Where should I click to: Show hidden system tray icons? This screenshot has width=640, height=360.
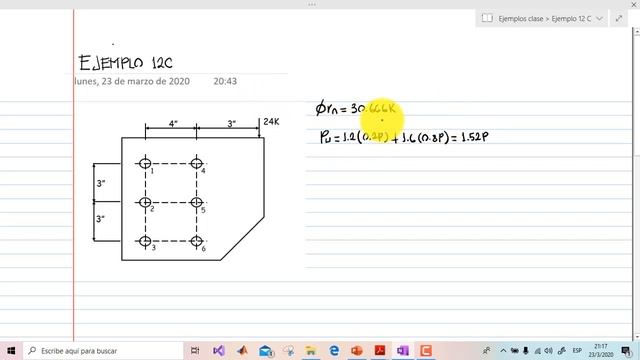tap(503, 351)
